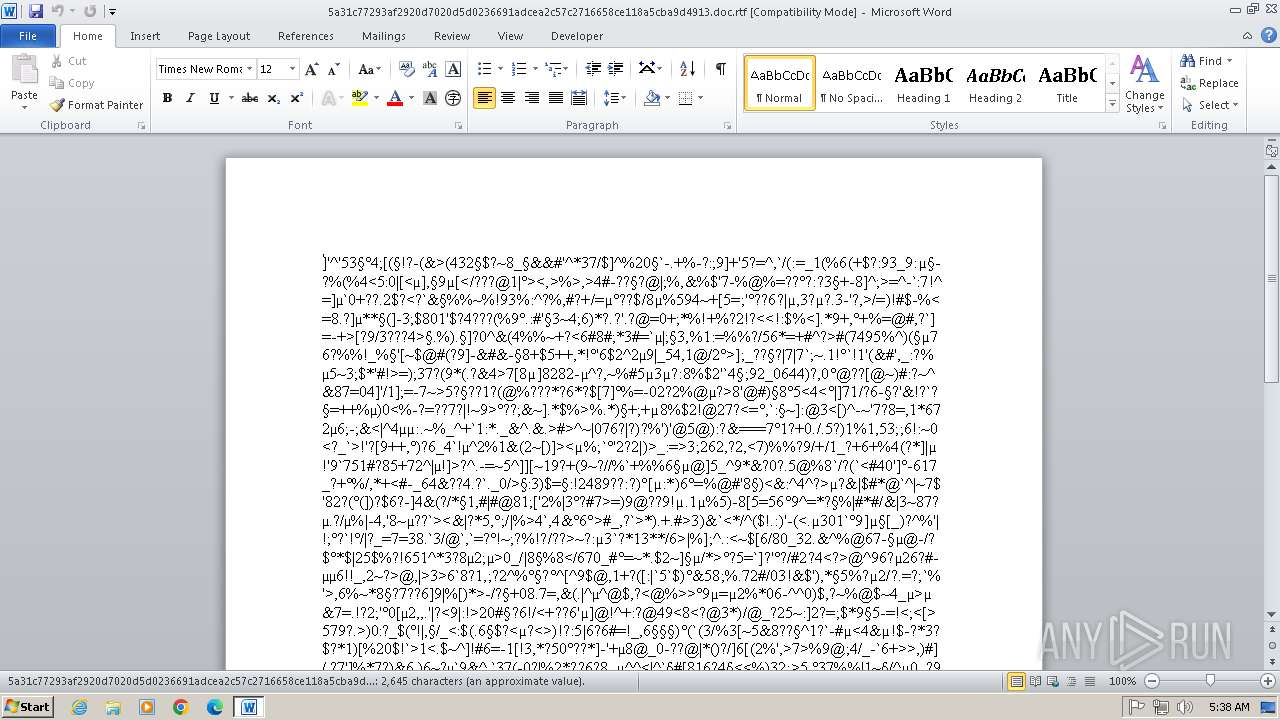This screenshot has width=1280, height=720.
Task: Open line spacing options
Action: click(x=615, y=98)
